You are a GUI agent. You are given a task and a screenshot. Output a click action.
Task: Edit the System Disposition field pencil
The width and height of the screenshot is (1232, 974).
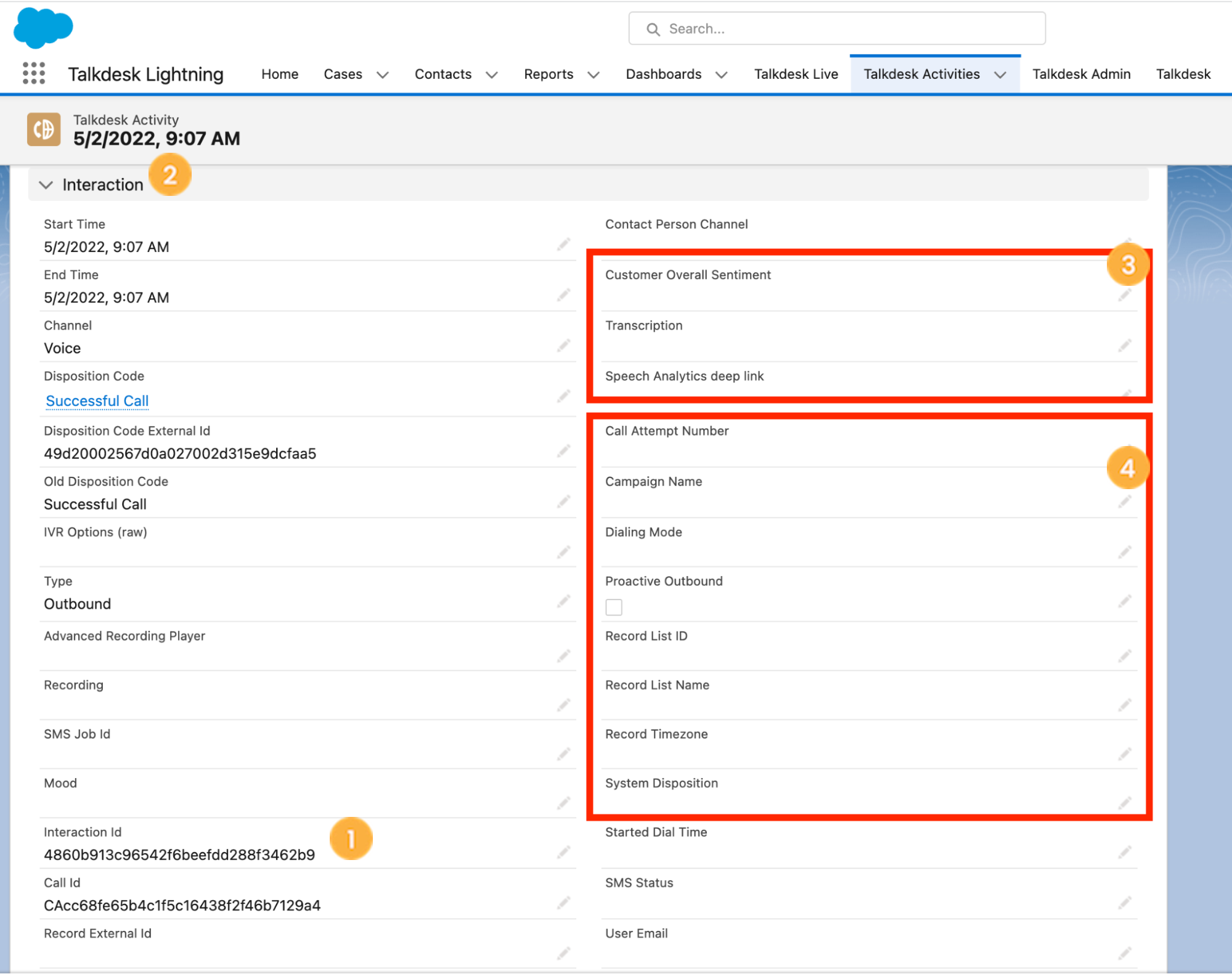1124,803
